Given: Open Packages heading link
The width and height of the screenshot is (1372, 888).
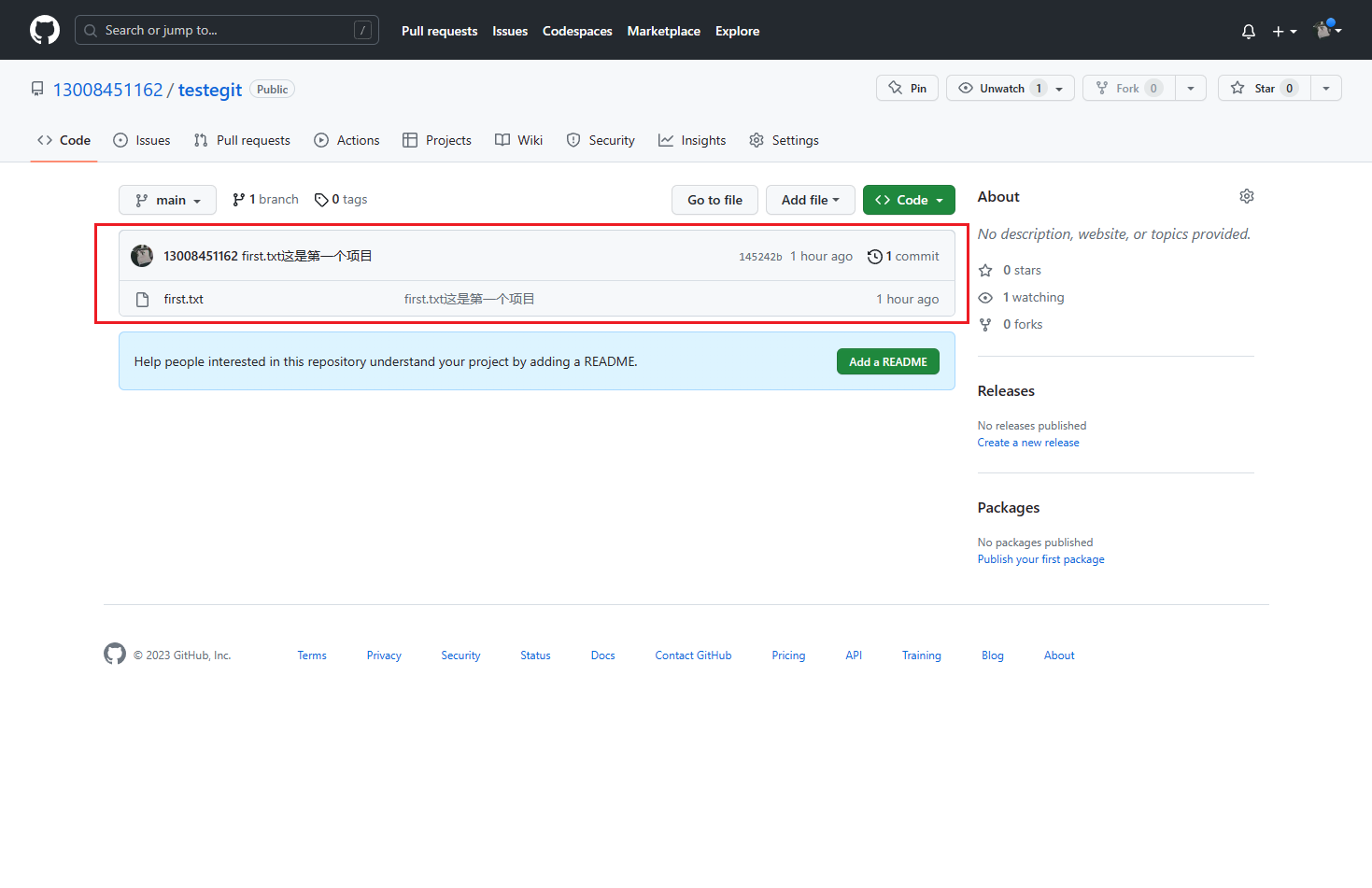Looking at the screenshot, I should (1009, 507).
